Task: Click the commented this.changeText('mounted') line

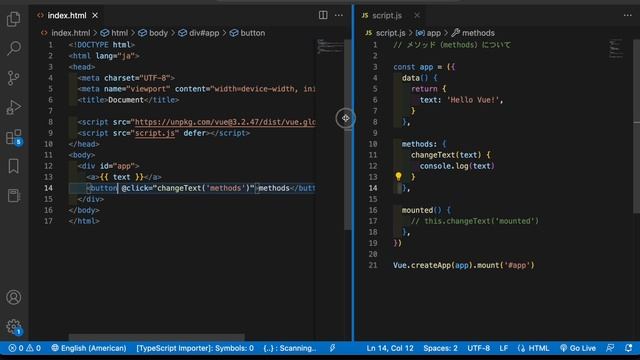Action: coord(474,221)
